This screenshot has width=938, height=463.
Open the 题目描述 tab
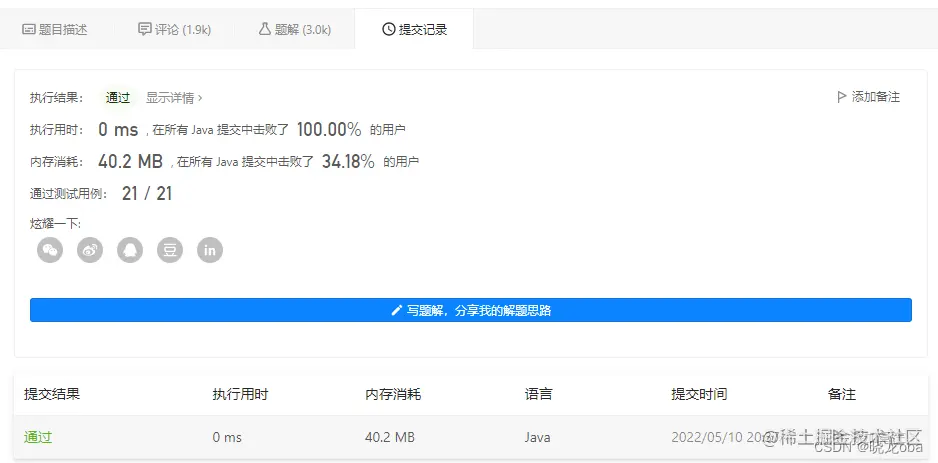pos(55,29)
